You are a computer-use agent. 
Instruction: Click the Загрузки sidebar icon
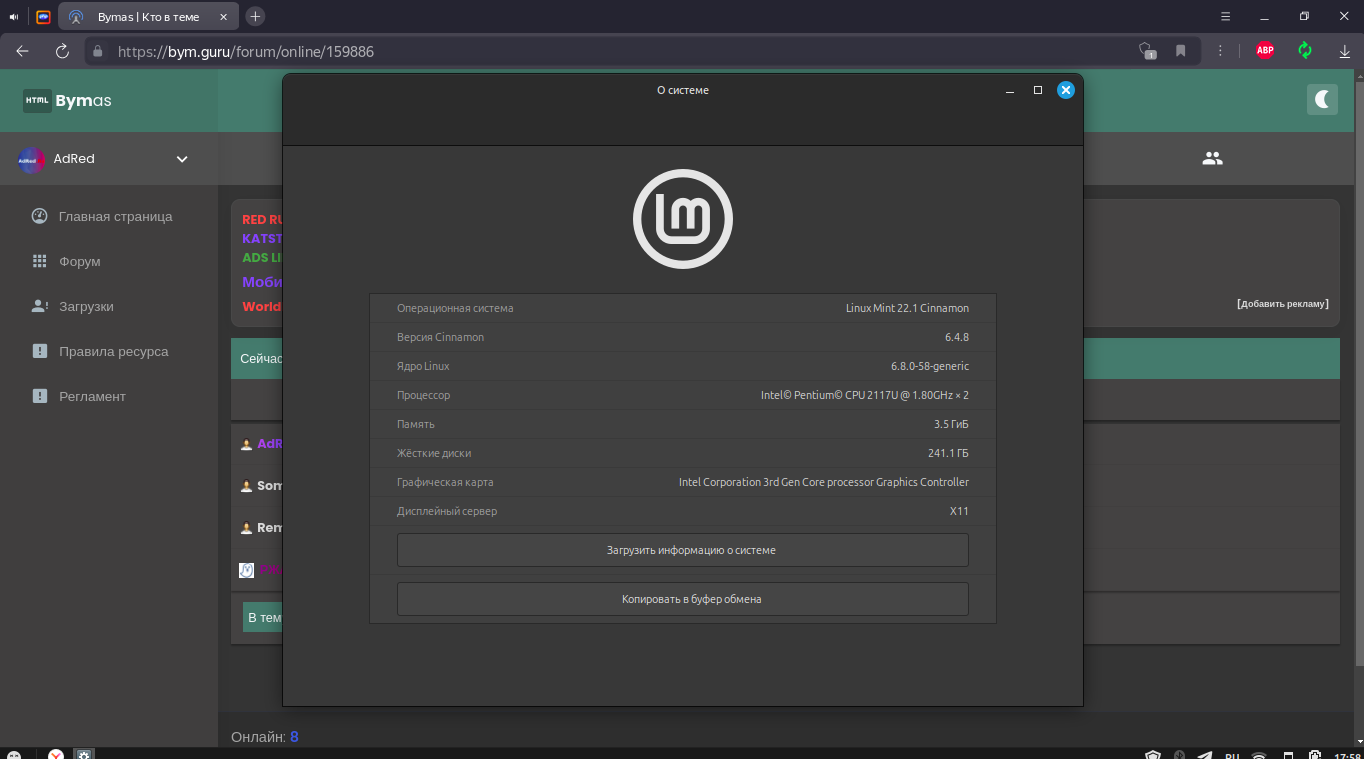point(40,306)
